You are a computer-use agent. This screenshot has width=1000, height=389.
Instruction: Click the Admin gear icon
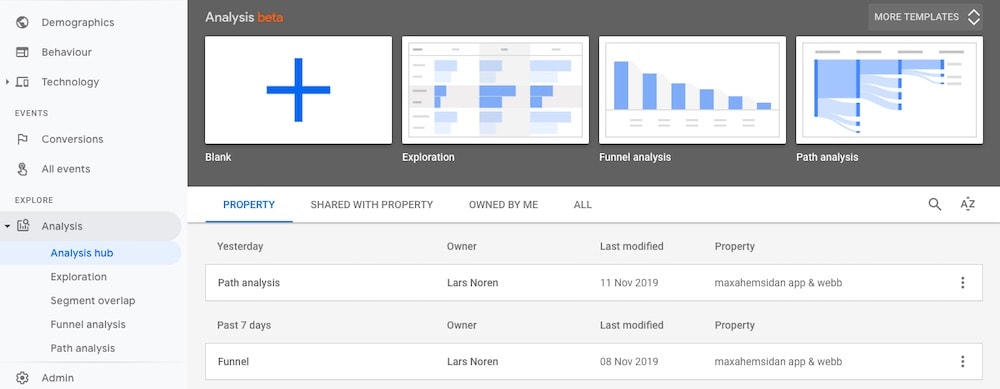click(x=22, y=378)
